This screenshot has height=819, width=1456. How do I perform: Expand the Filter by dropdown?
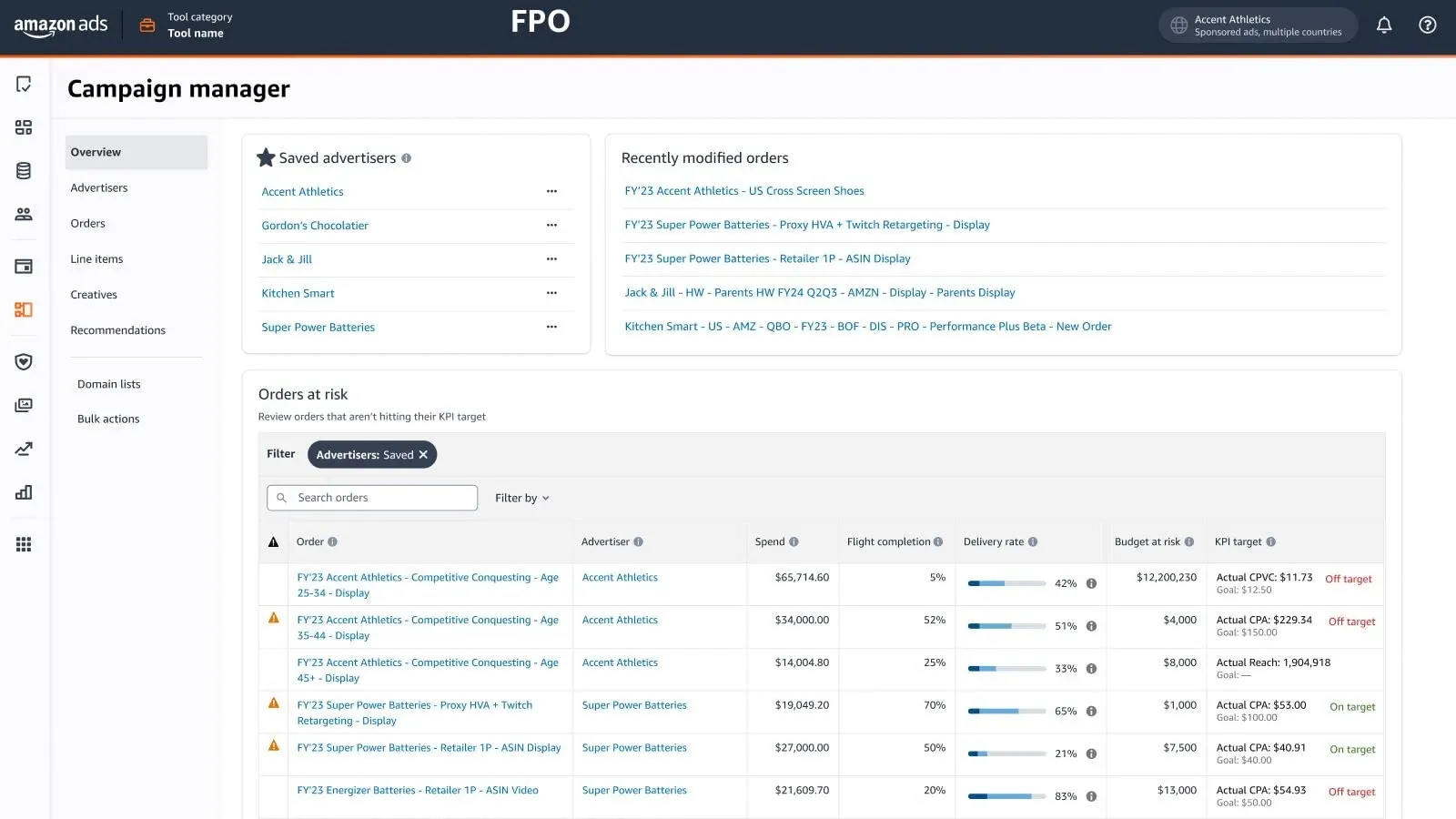pyautogui.click(x=521, y=498)
